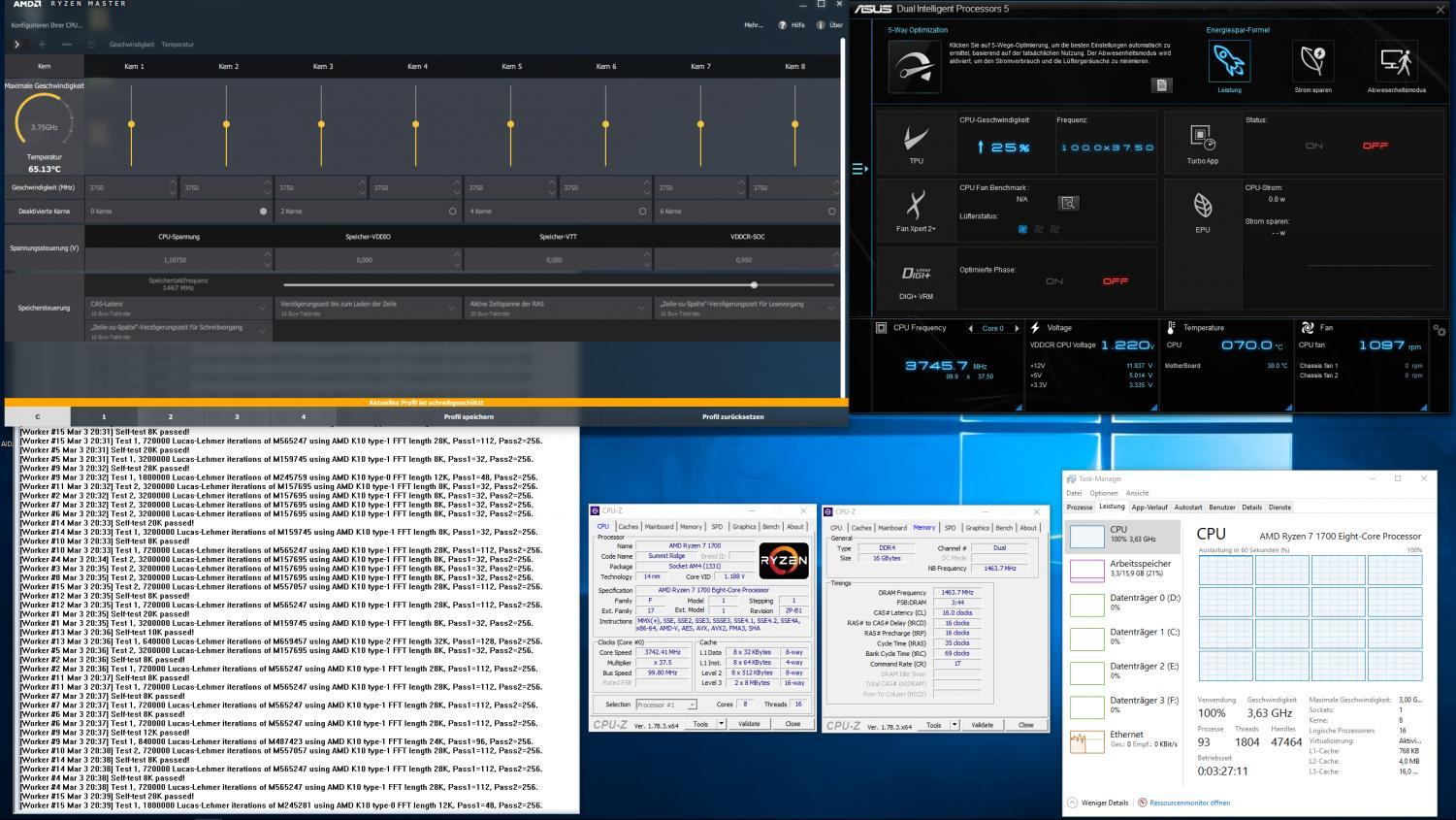Click the Fan monitor icon

(x=1307, y=328)
